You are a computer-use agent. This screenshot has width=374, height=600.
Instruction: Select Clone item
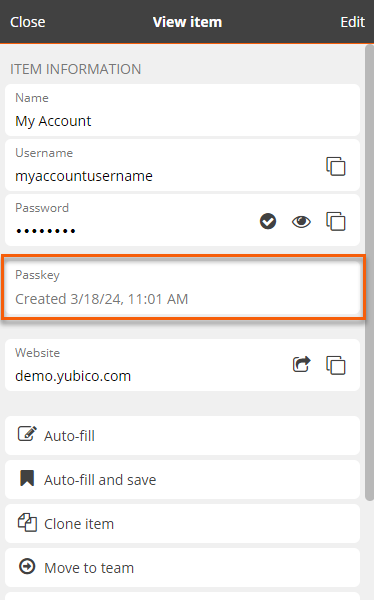(x=183, y=523)
